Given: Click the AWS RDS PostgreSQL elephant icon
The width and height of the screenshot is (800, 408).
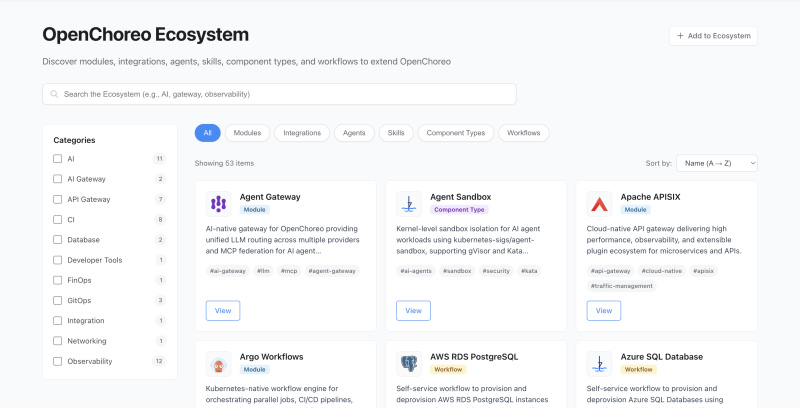Looking at the screenshot, I should 409,364.
